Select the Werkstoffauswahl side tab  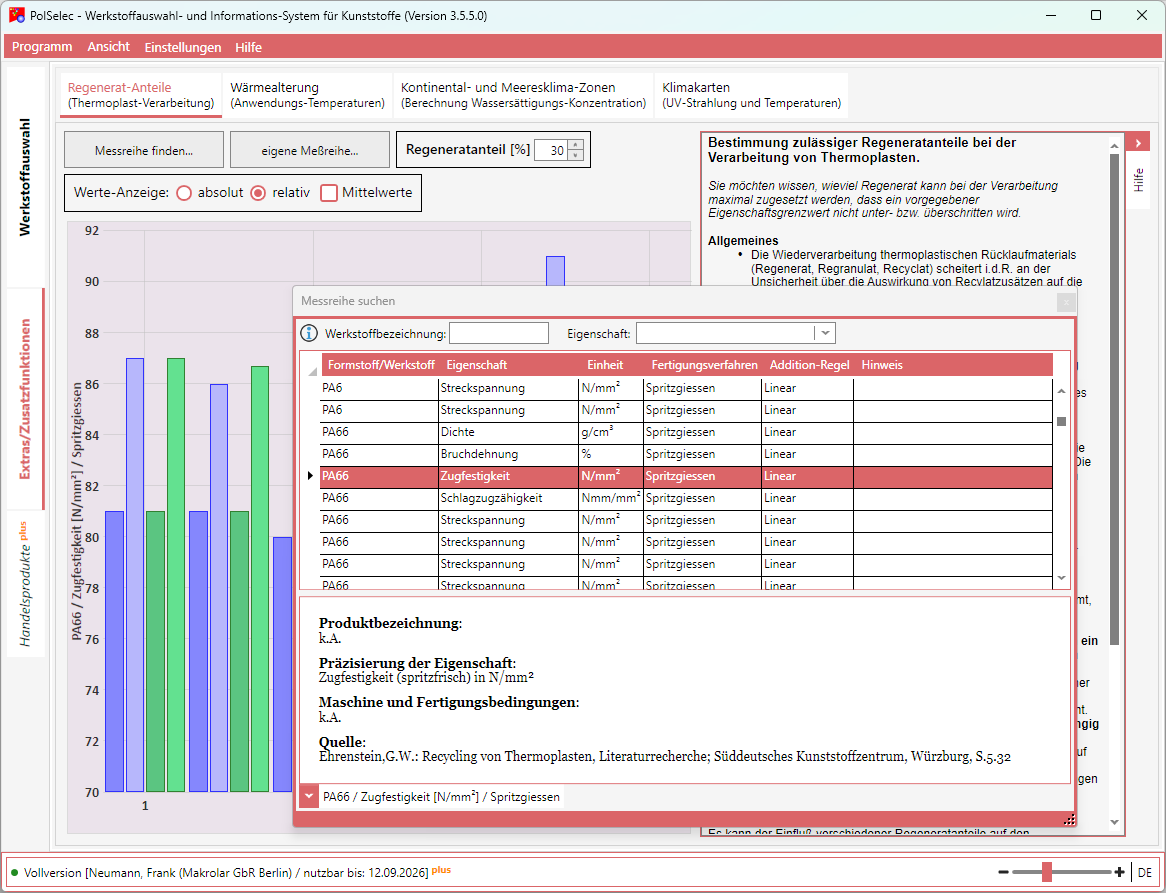[x=25, y=177]
